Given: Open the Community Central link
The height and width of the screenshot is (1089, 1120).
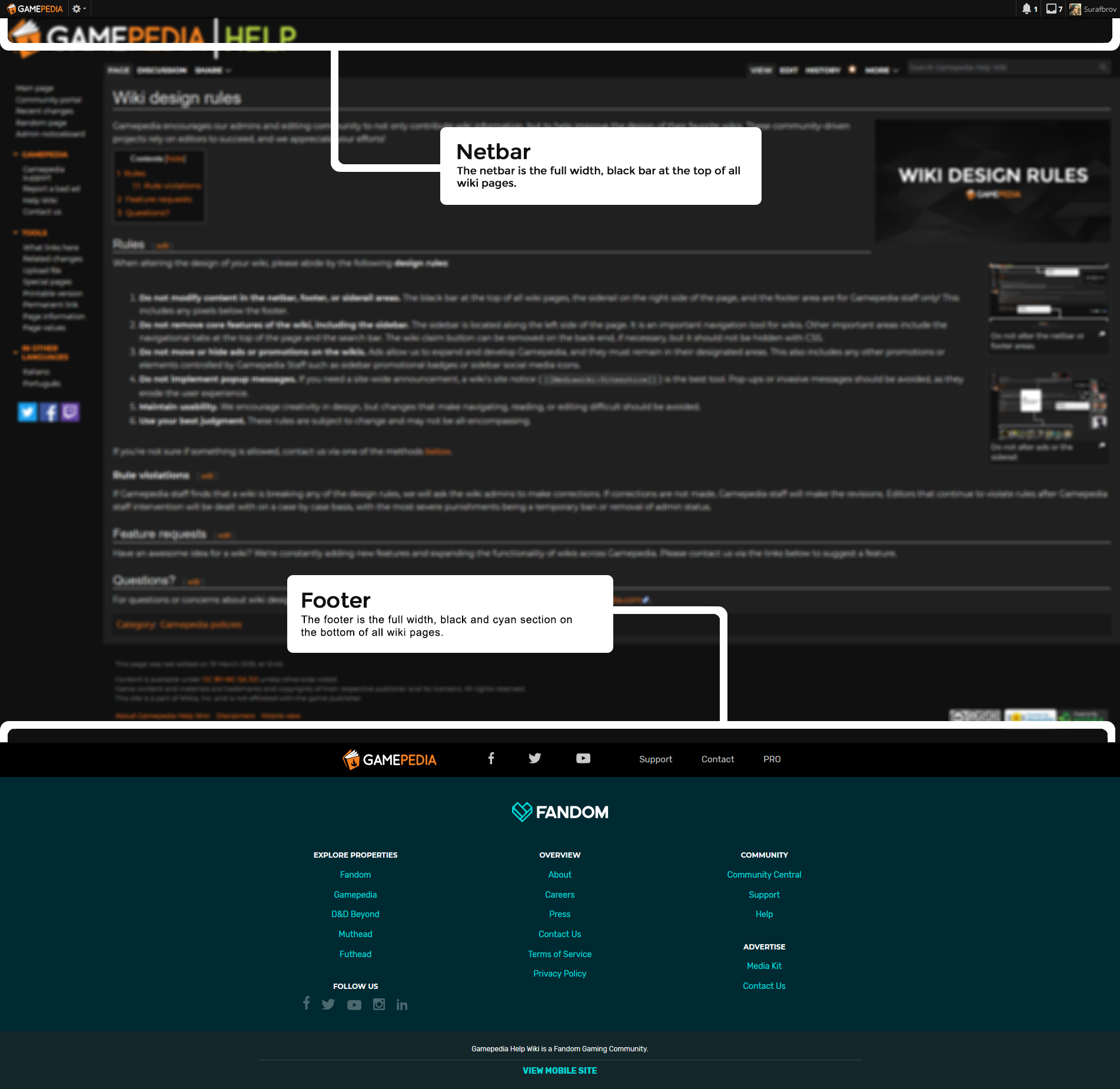Looking at the screenshot, I should (x=764, y=875).
